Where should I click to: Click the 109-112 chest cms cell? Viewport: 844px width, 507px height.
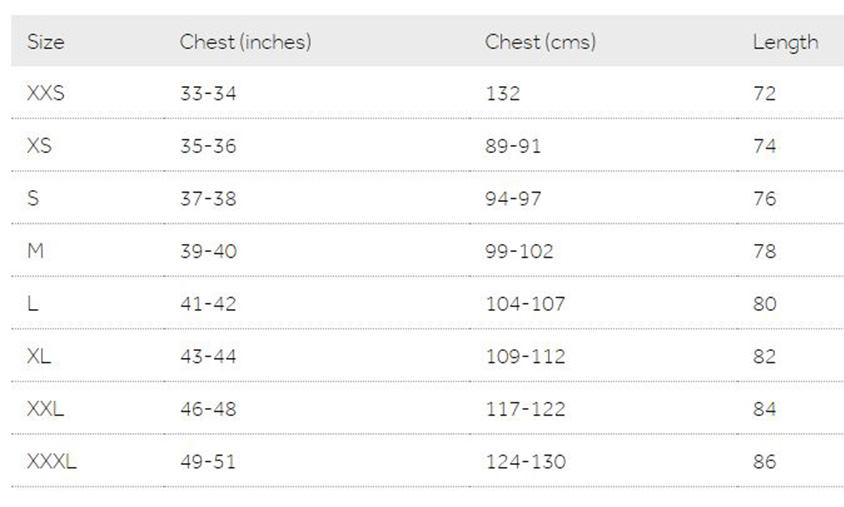[x=526, y=357]
